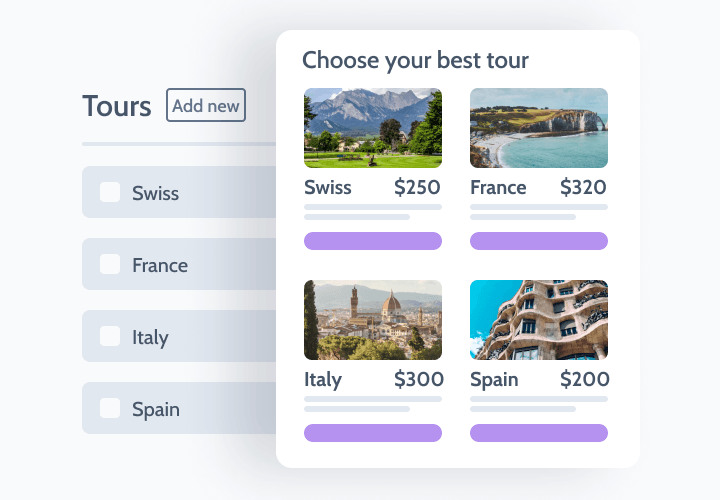
Task: Open the France coastline thumbnail
Action: click(x=538, y=128)
